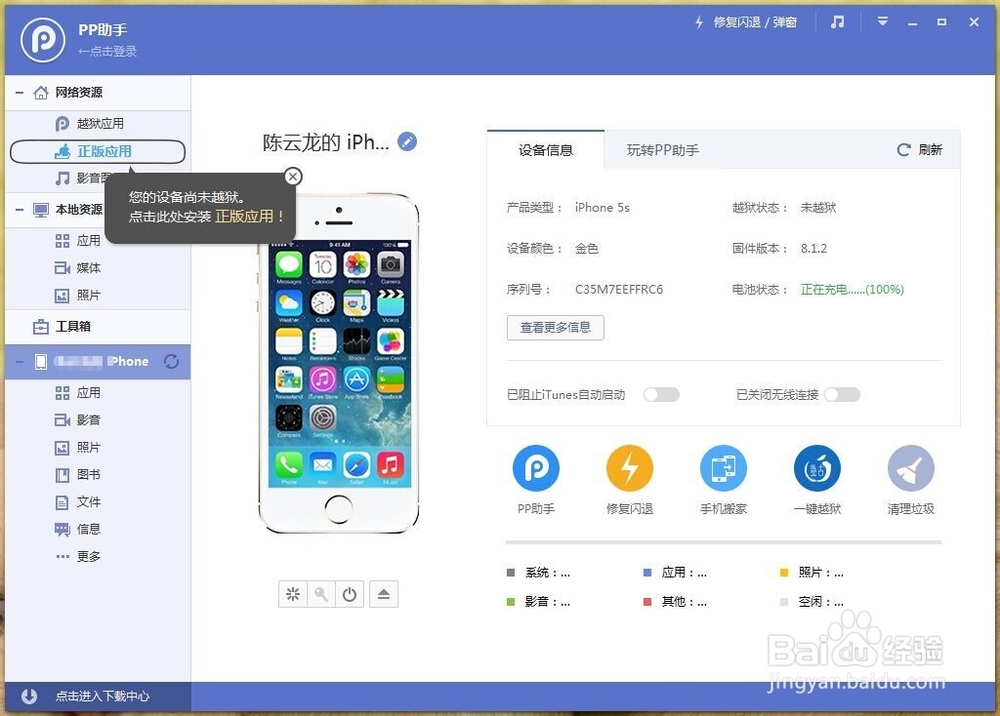Image resolution: width=1000 pixels, height=716 pixels.
Task: Click the download icon in bottom bar
Action: pyautogui.click(x=29, y=696)
